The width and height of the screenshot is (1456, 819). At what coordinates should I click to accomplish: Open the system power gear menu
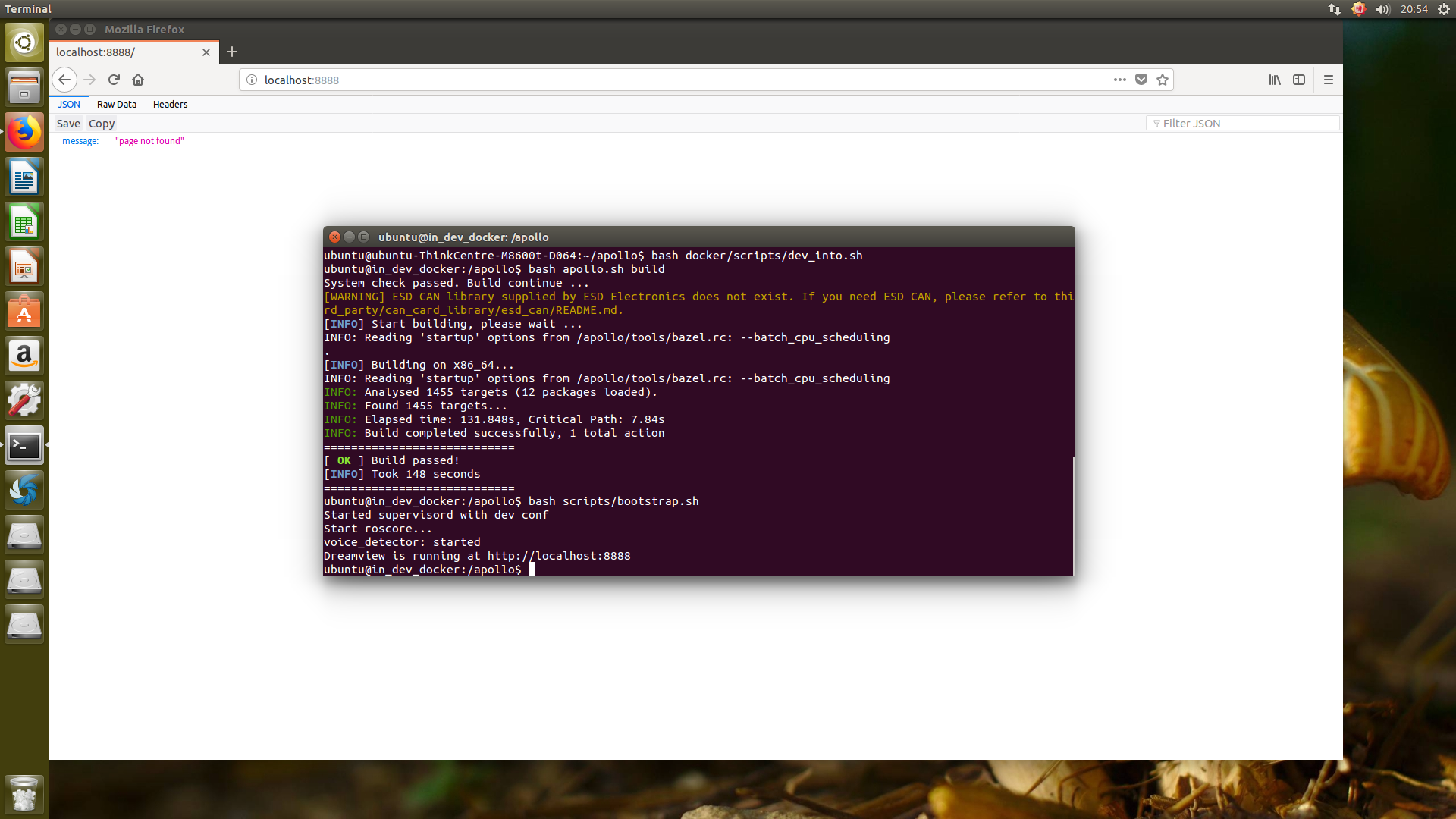point(1444,9)
